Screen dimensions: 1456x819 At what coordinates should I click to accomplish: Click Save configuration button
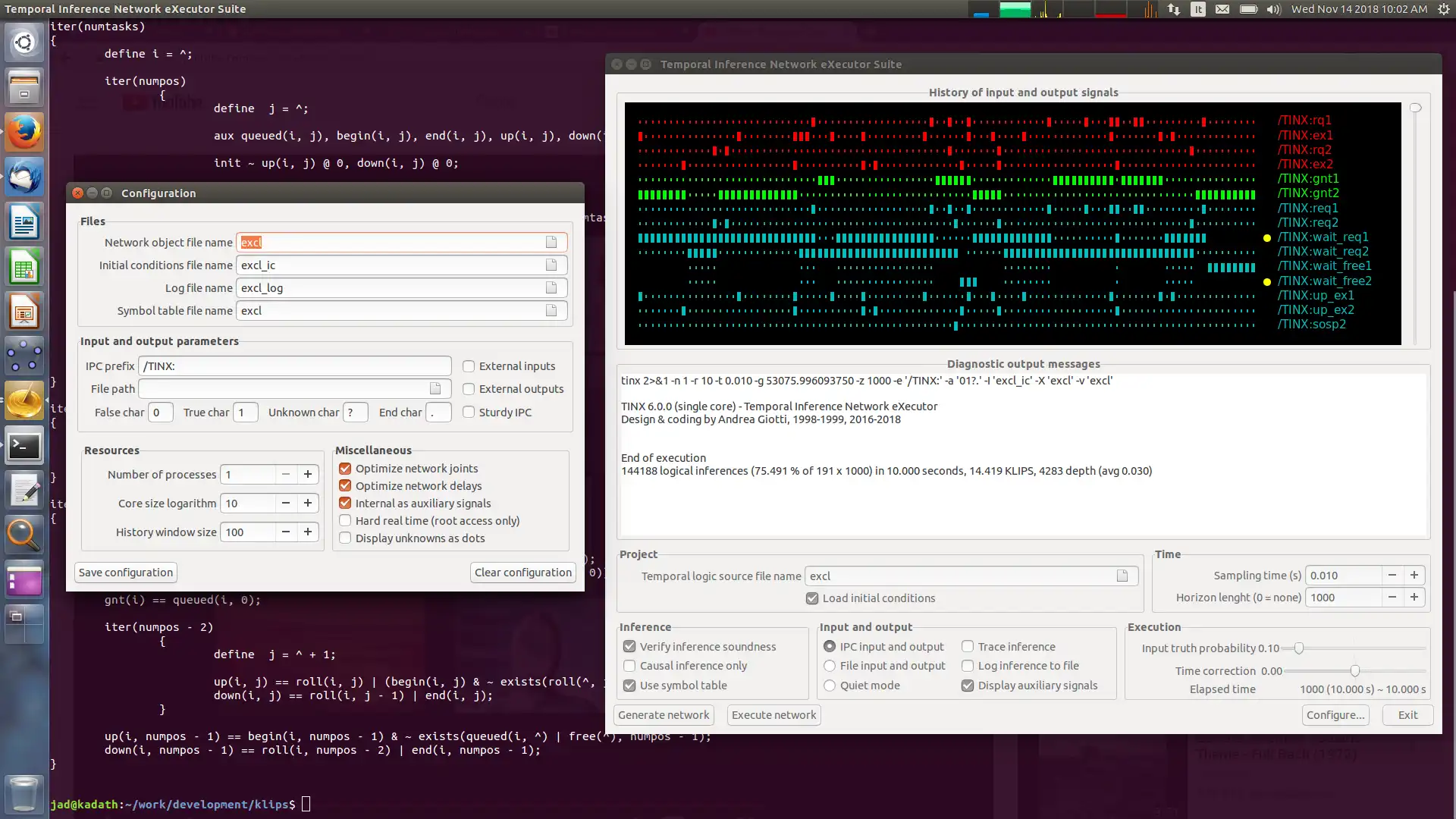pyautogui.click(x=125, y=572)
